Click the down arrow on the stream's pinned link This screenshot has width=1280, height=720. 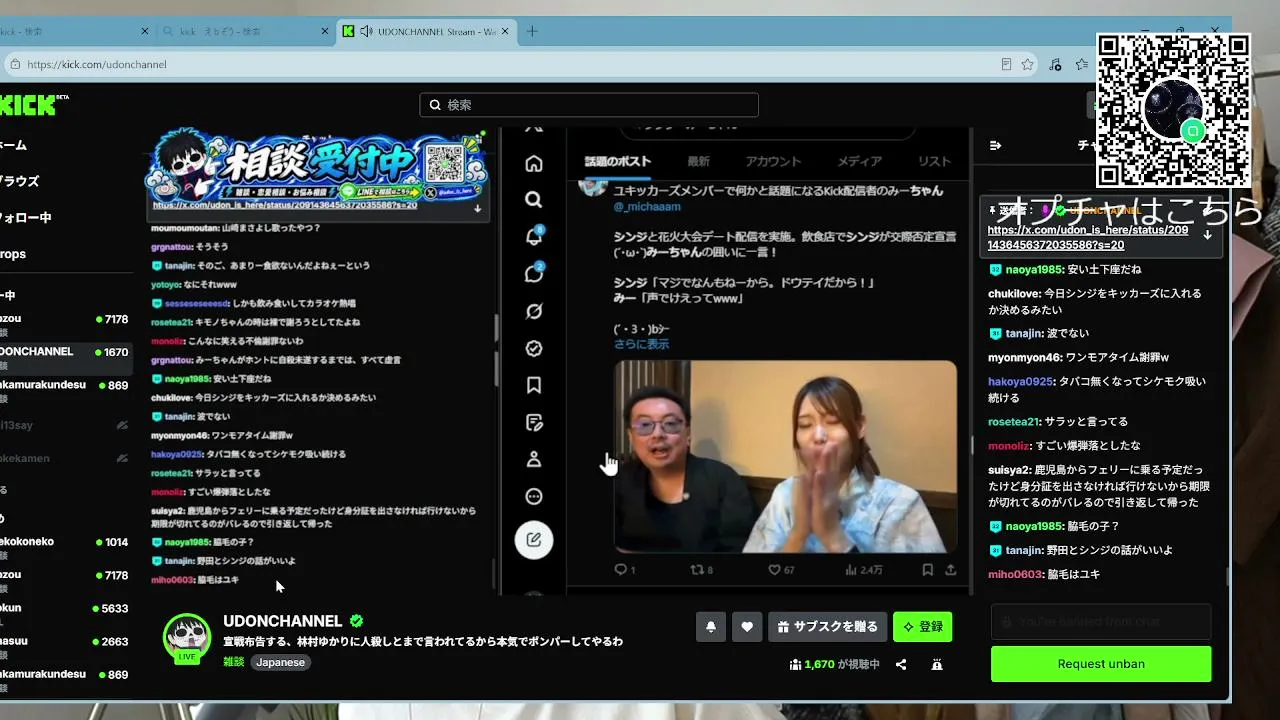pos(478,208)
